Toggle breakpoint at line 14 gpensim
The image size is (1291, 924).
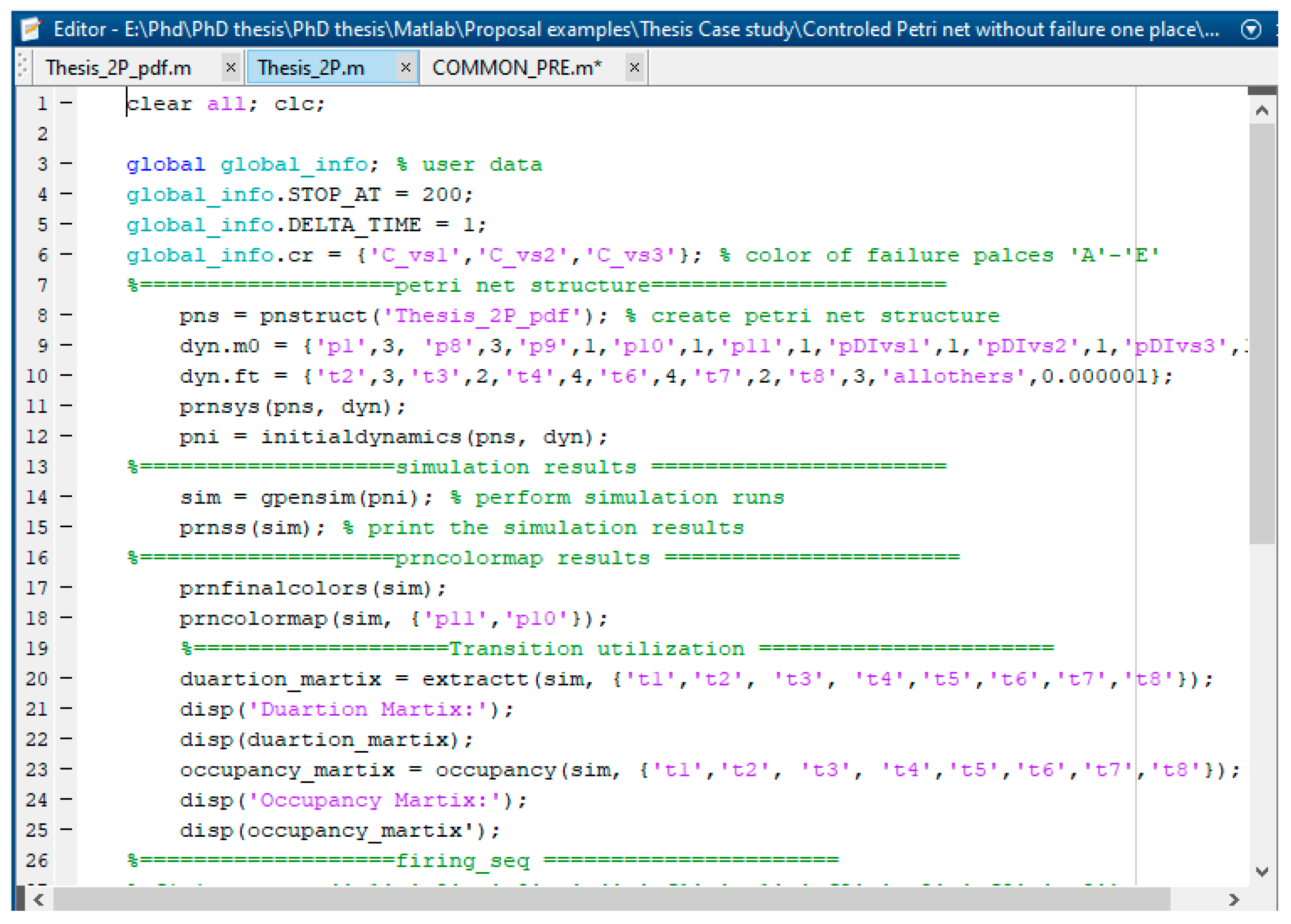tap(66, 497)
